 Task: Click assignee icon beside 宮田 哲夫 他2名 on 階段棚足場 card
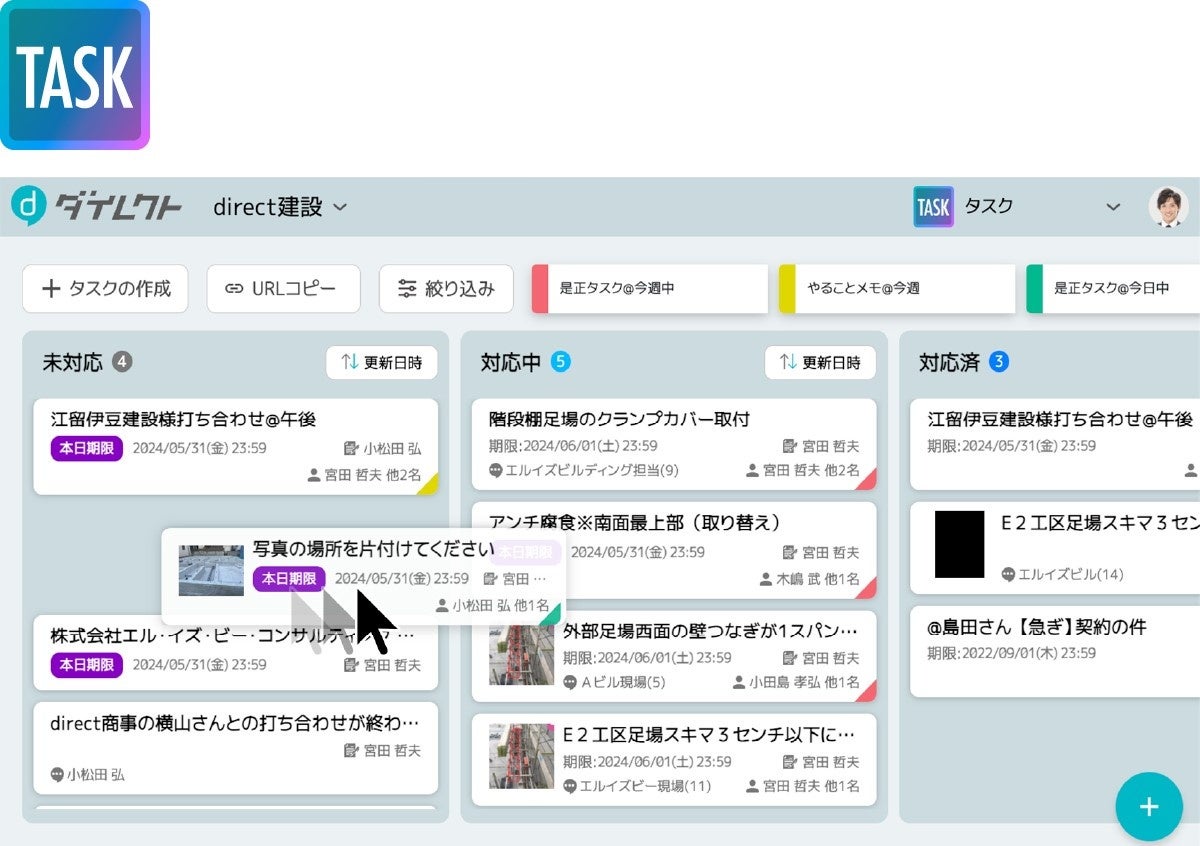(753, 470)
